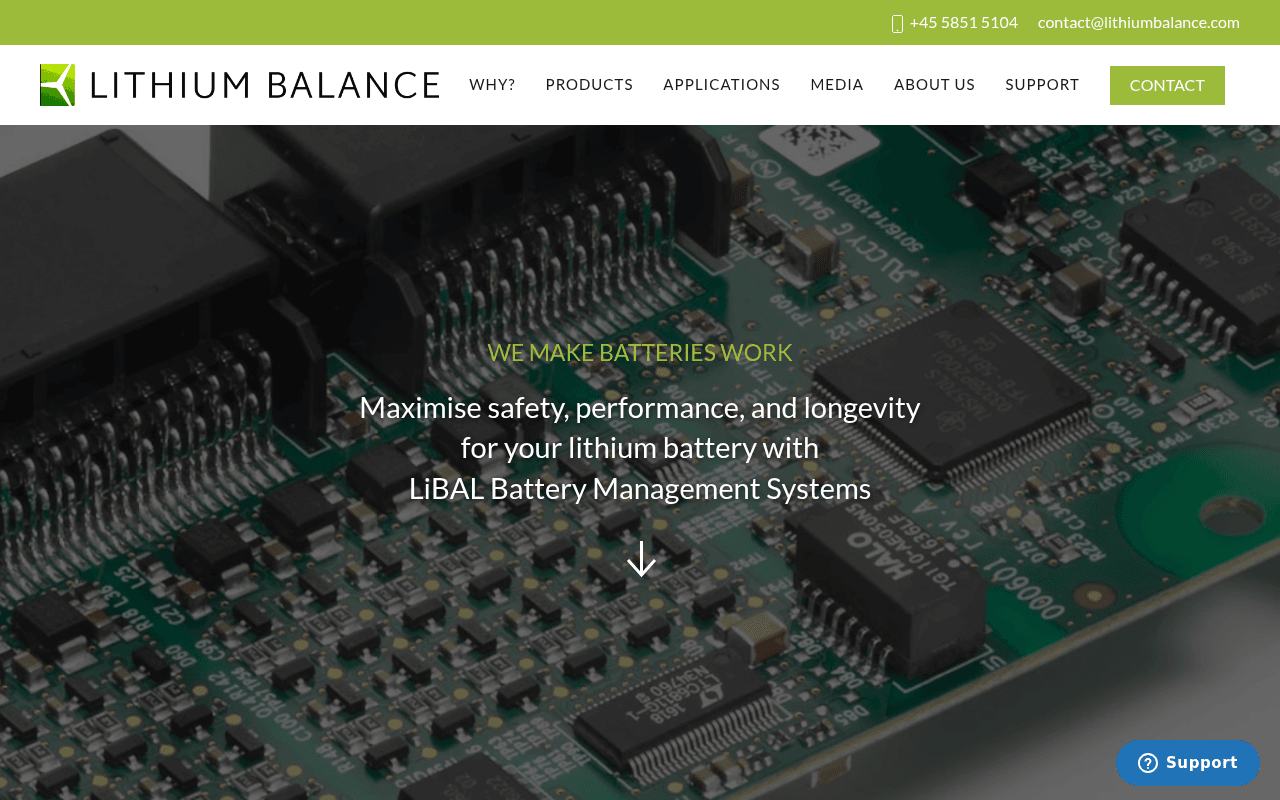1280x800 pixels.
Task: Click the 'LiBAL Battery Management Systems' line
Action: click(x=640, y=488)
